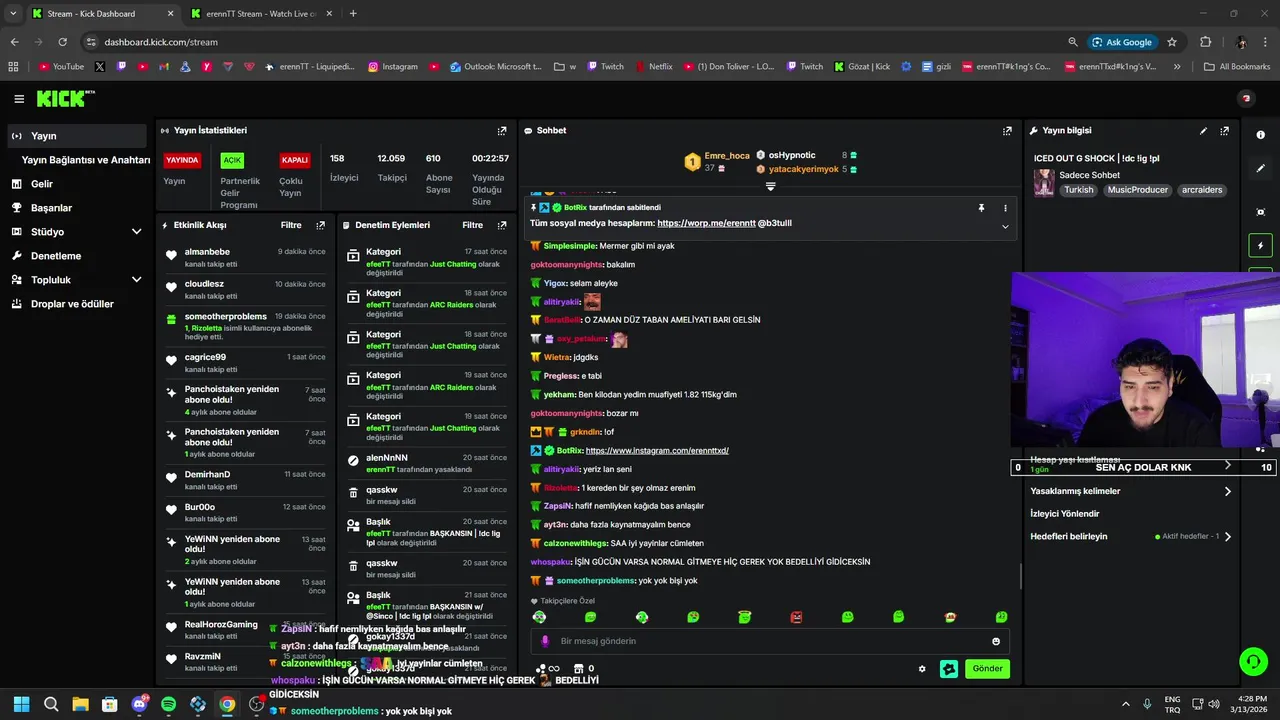Open Filtre in Denetim Eylemleri panel
1280x720 pixels.
tap(473, 226)
